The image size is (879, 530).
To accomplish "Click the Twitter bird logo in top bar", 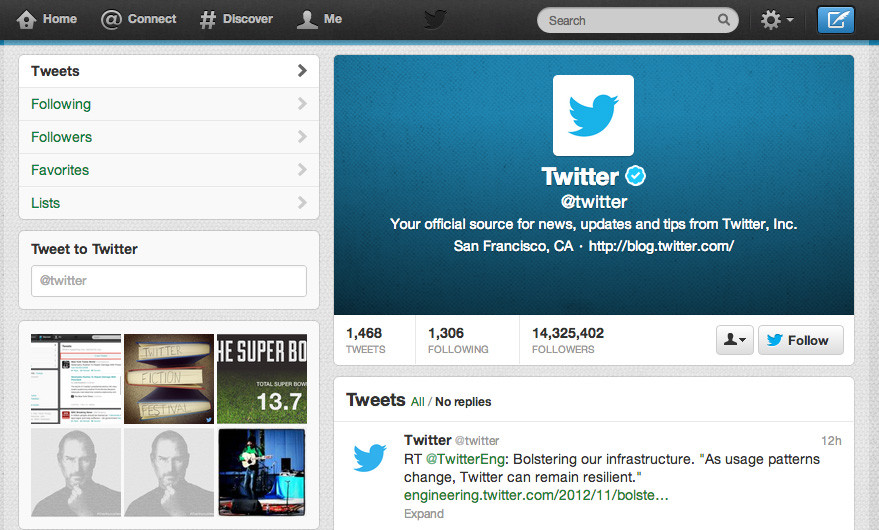I will [x=435, y=19].
